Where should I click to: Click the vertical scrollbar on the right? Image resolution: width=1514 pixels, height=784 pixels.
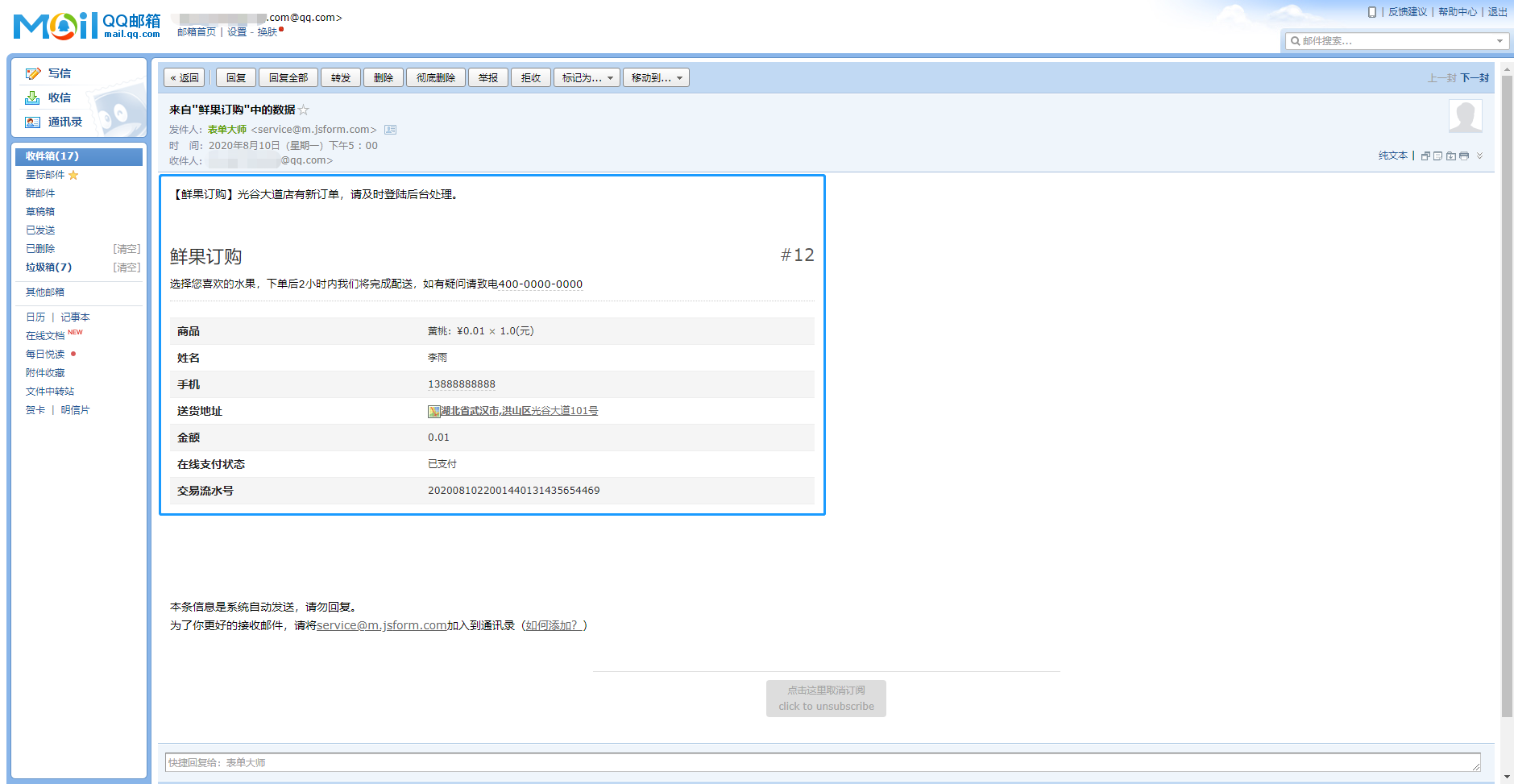coord(1507,403)
